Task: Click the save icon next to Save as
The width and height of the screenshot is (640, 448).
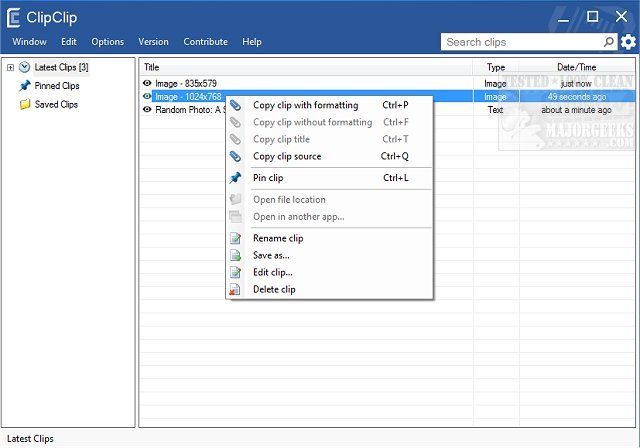Action: [235, 255]
